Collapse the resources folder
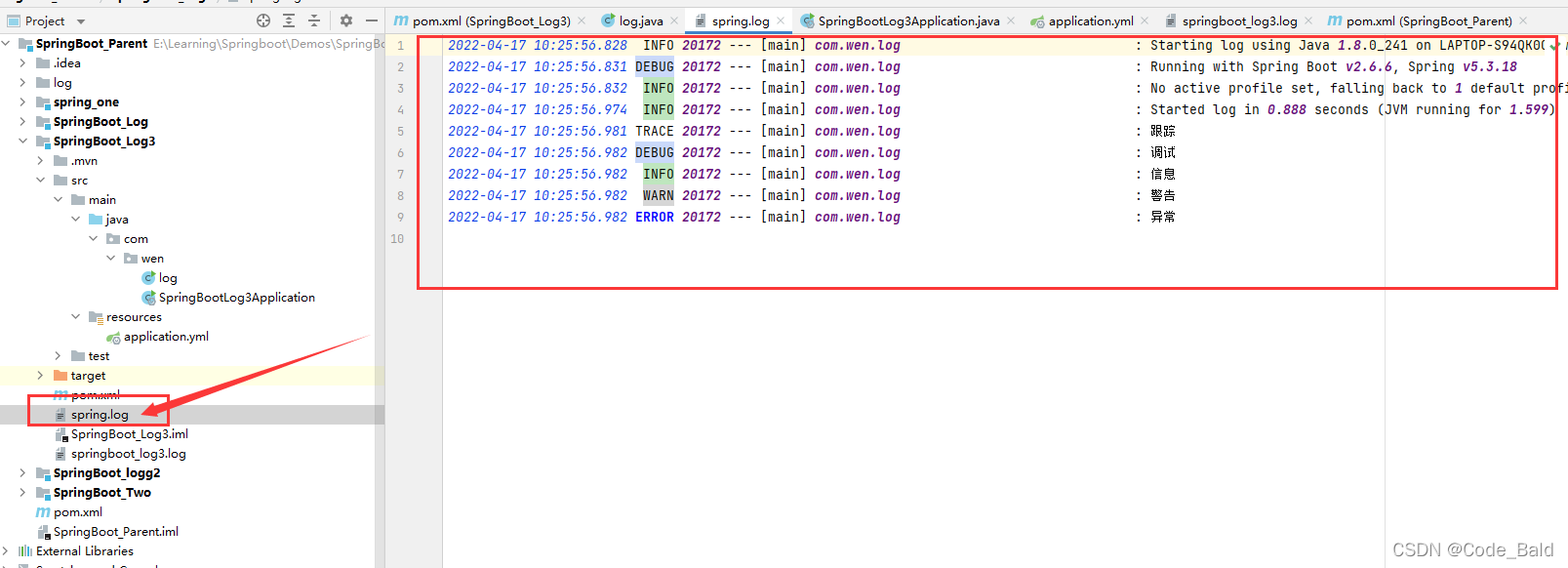The width and height of the screenshot is (1568, 568). 76,316
